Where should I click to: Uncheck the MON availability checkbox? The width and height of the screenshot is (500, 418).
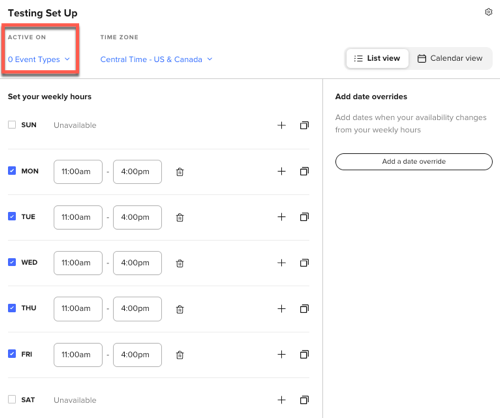(12, 171)
